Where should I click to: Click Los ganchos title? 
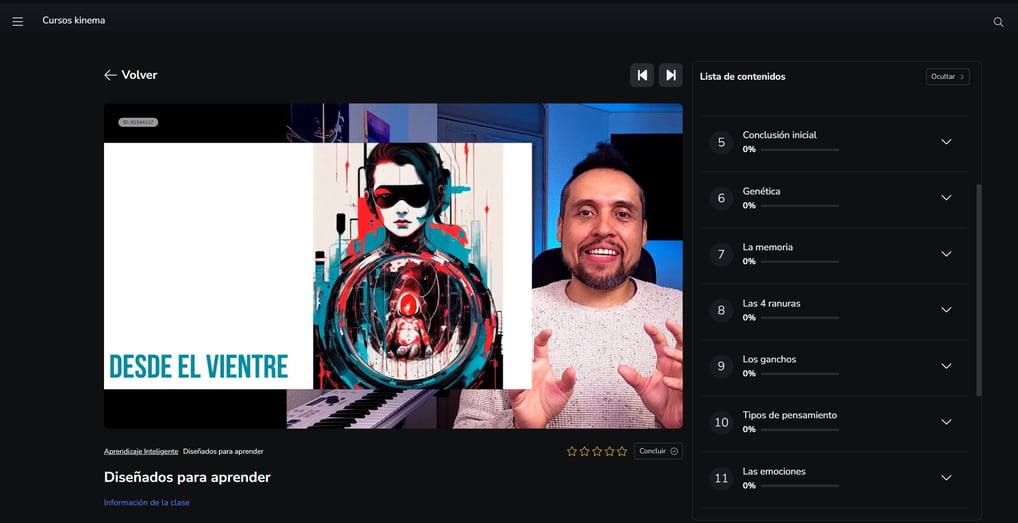(x=769, y=359)
